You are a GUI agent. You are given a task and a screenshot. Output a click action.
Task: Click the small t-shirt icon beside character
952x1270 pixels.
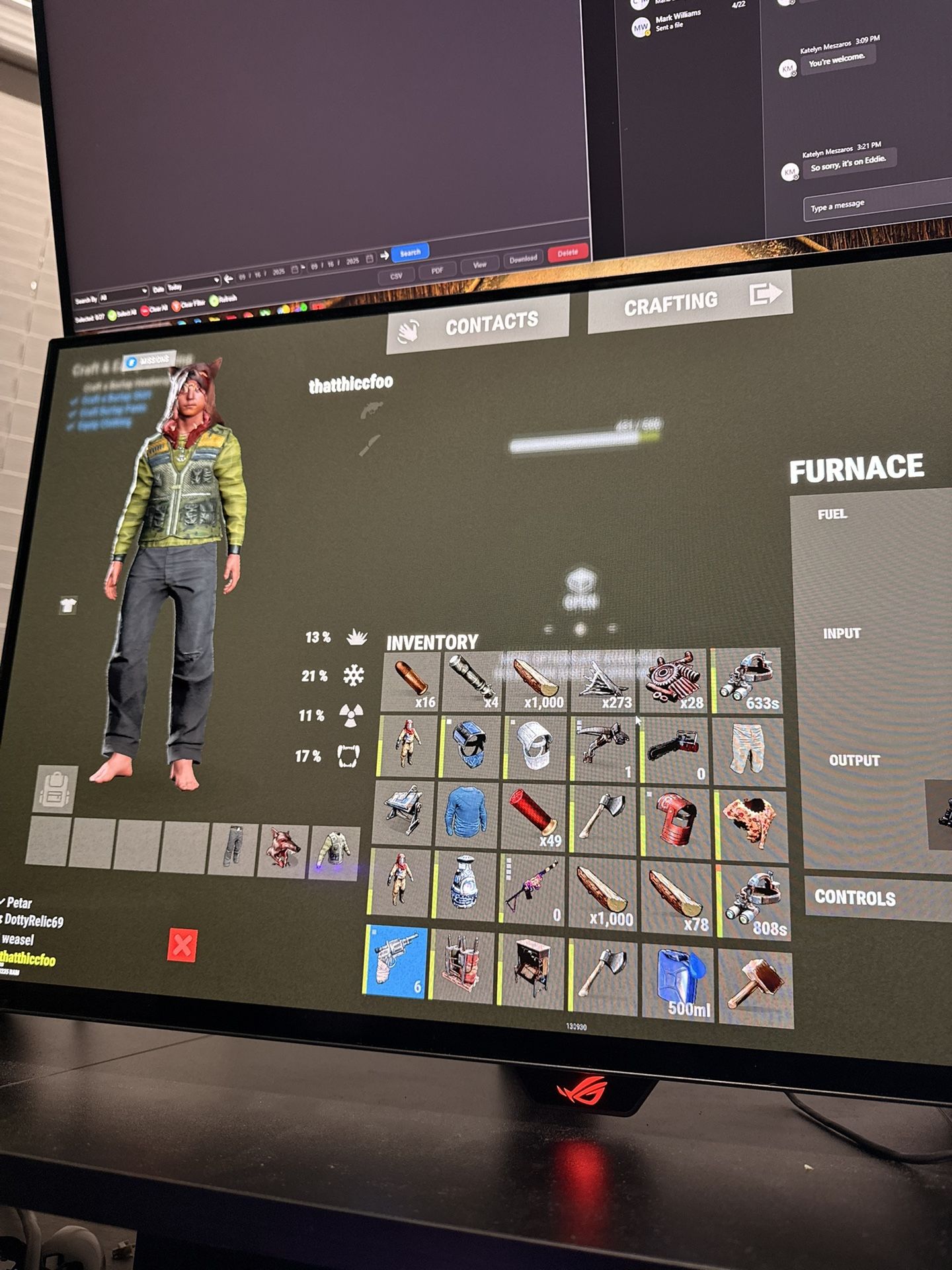68,605
